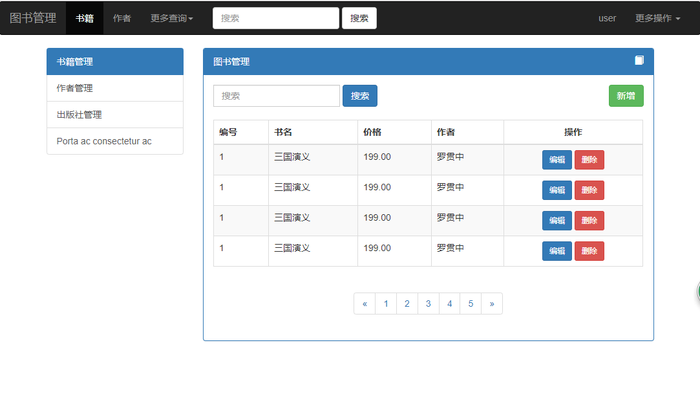The image size is (700, 398).
Task: Click 199.00 price in the second table row
Action: pos(377,187)
